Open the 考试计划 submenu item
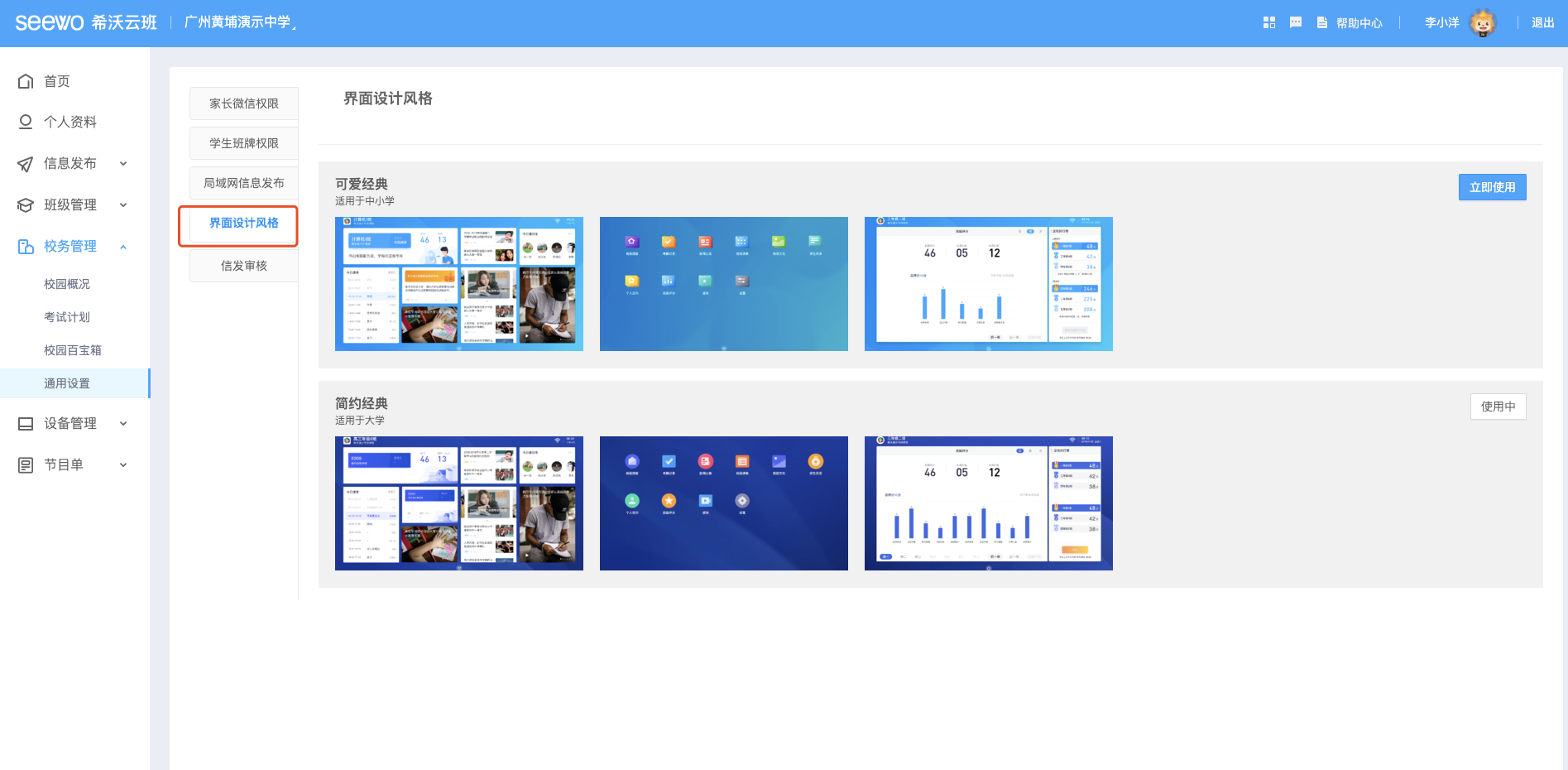This screenshot has width=1568, height=770. click(x=67, y=317)
